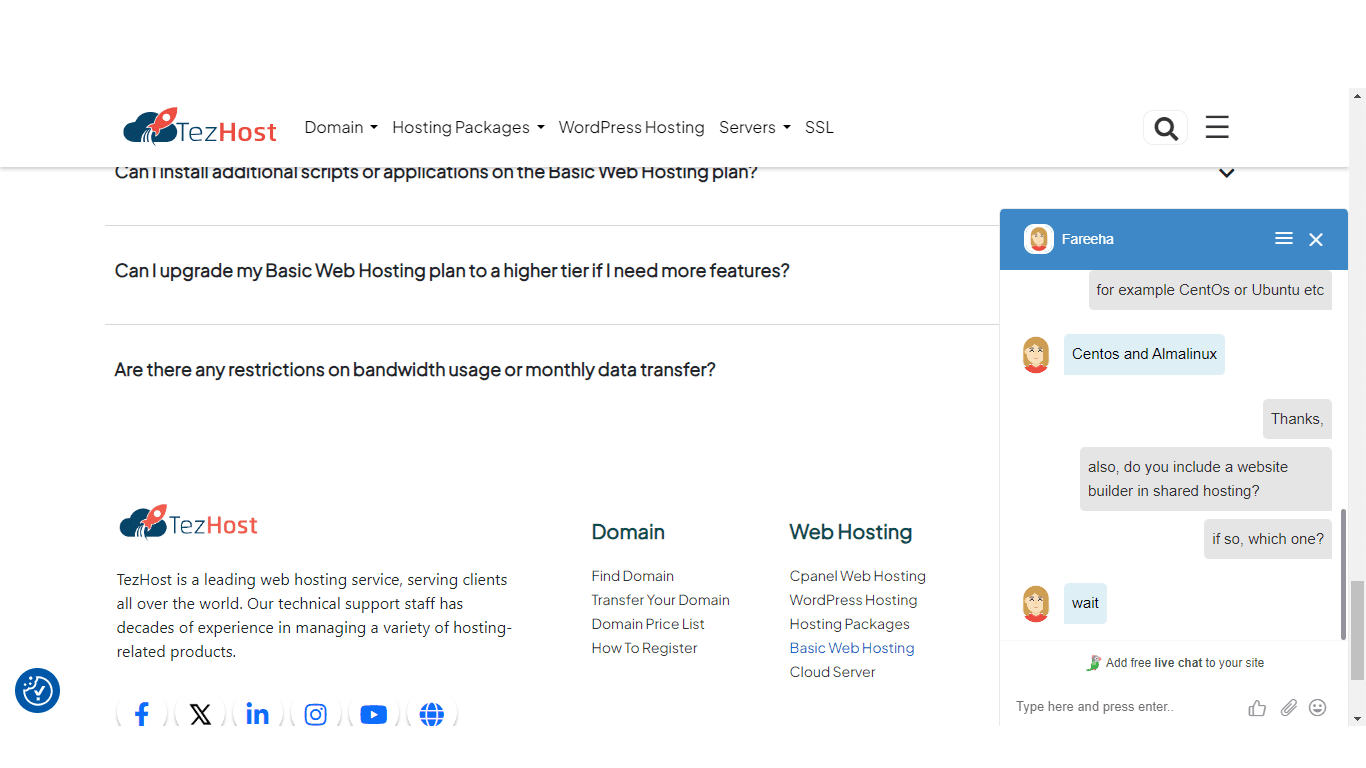Open How To Register footer link
Screen dimensions: 1366x768
coord(645,648)
